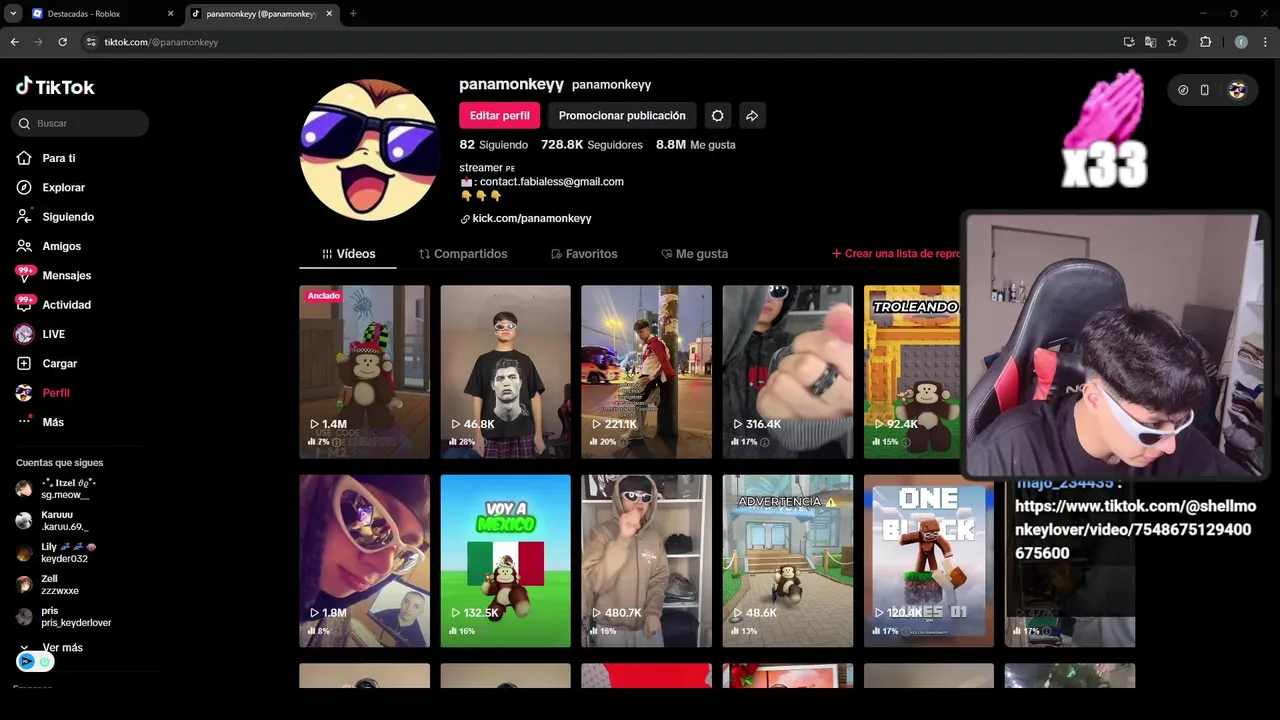Open the VOY A MEXICO video
1280x720 pixels.
click(505, 561)
